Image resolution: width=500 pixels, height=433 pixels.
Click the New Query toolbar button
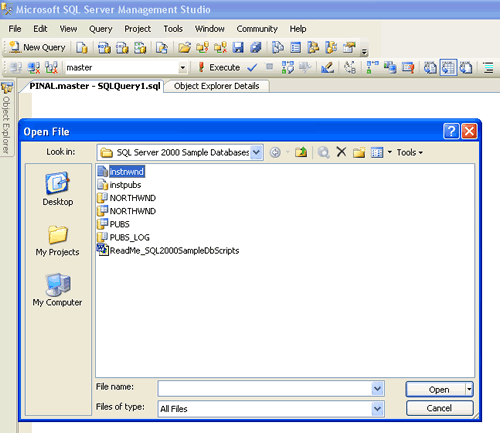[37, 48]
